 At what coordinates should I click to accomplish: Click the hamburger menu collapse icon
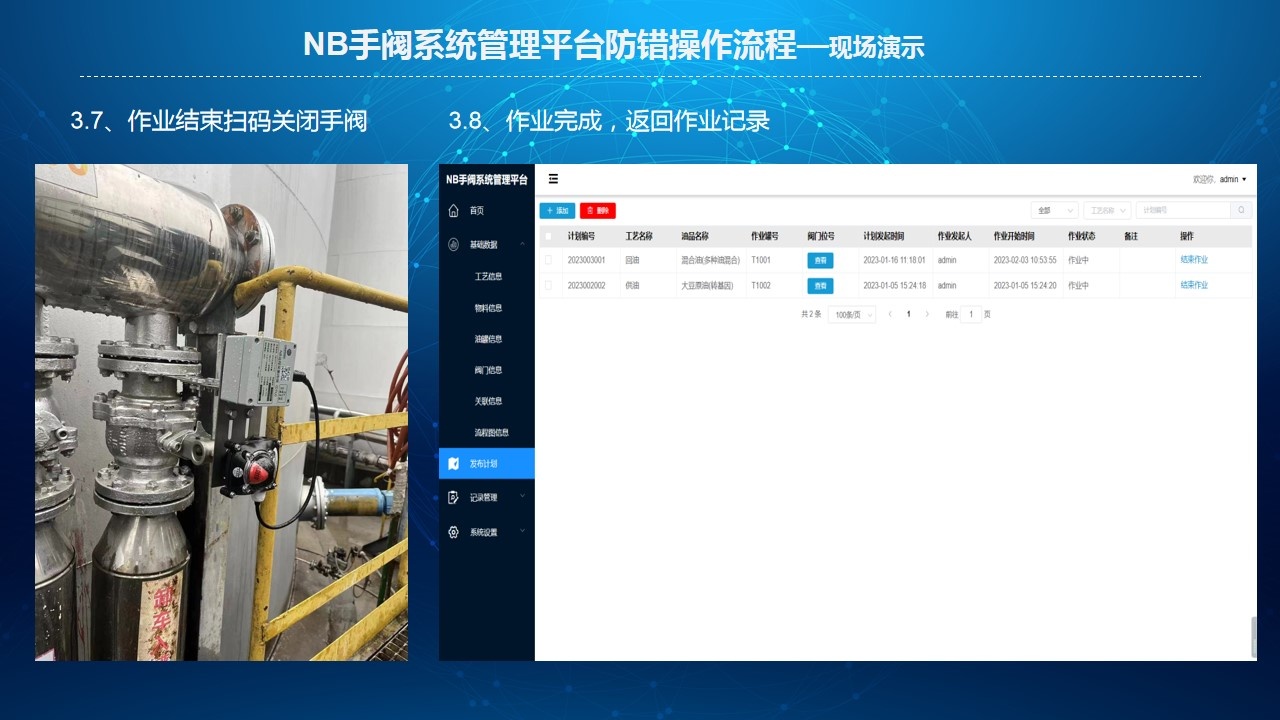pos(553,179)
